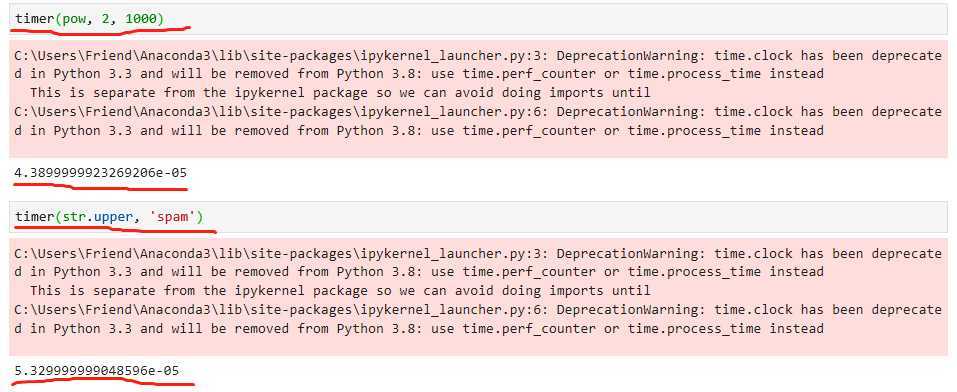Screen dimensions: 957x392
Task: Place cursor on 'pow' in first cell
Action: [x=74, y=19]
